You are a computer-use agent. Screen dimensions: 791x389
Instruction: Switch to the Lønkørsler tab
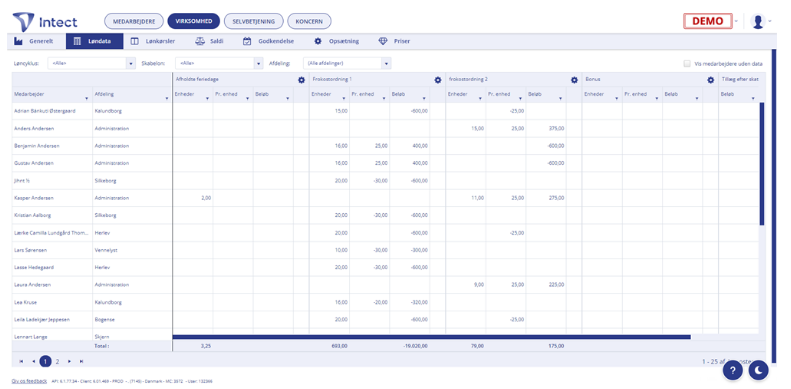click(x=153, y=41)
